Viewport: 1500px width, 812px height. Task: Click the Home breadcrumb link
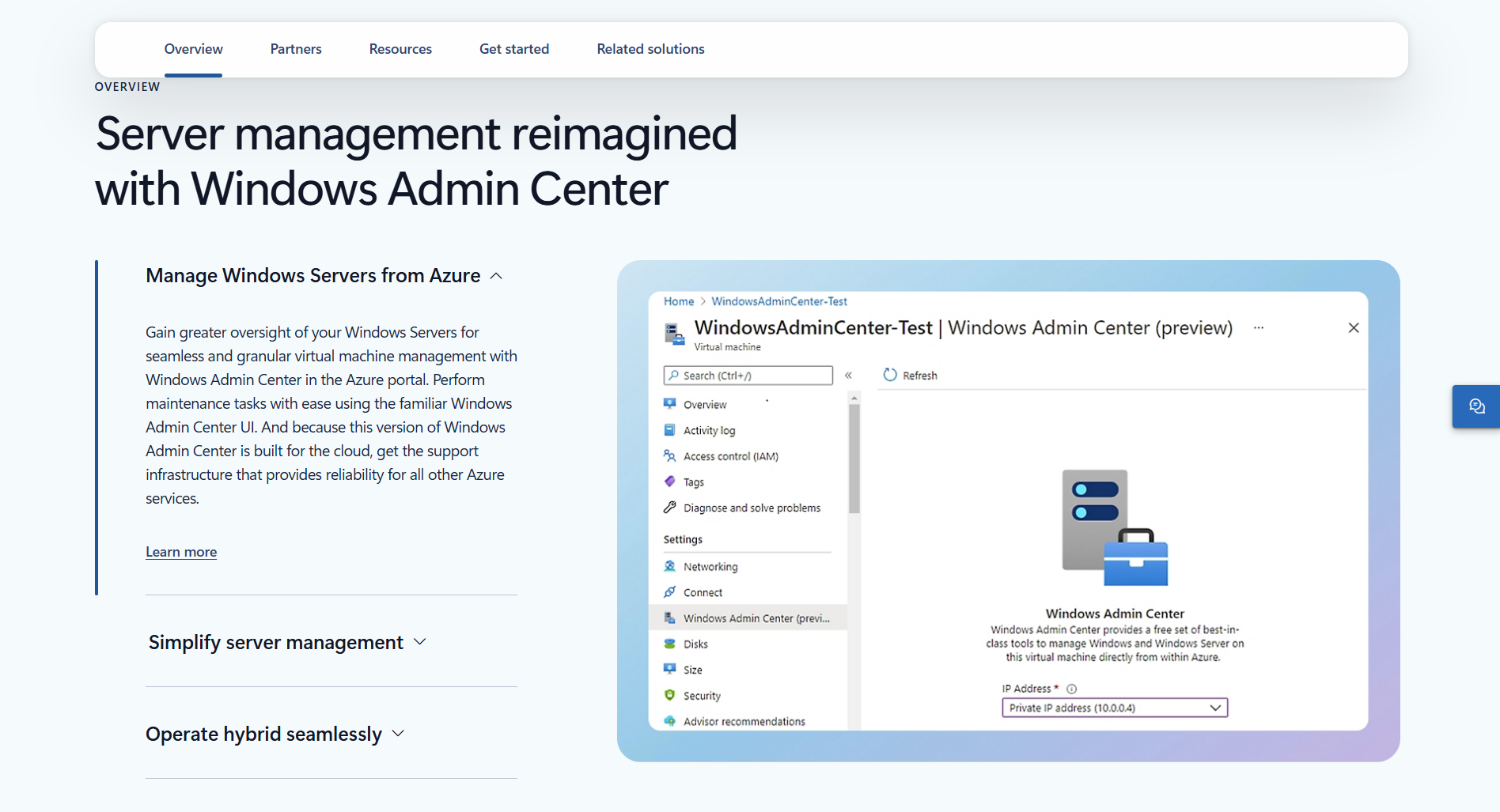pyautogui.click(x=679, y=301)
